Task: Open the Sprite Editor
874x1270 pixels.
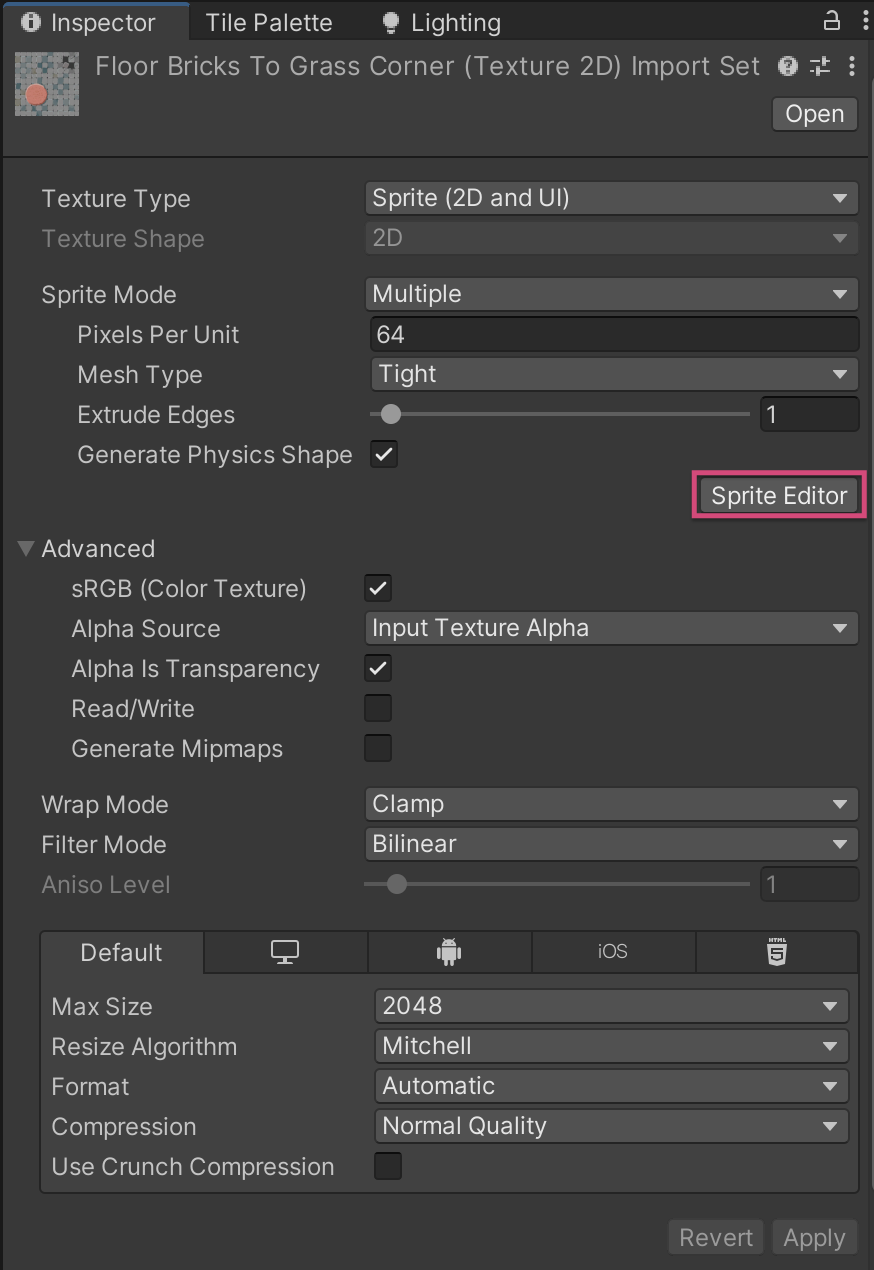Action: point(778,496)
